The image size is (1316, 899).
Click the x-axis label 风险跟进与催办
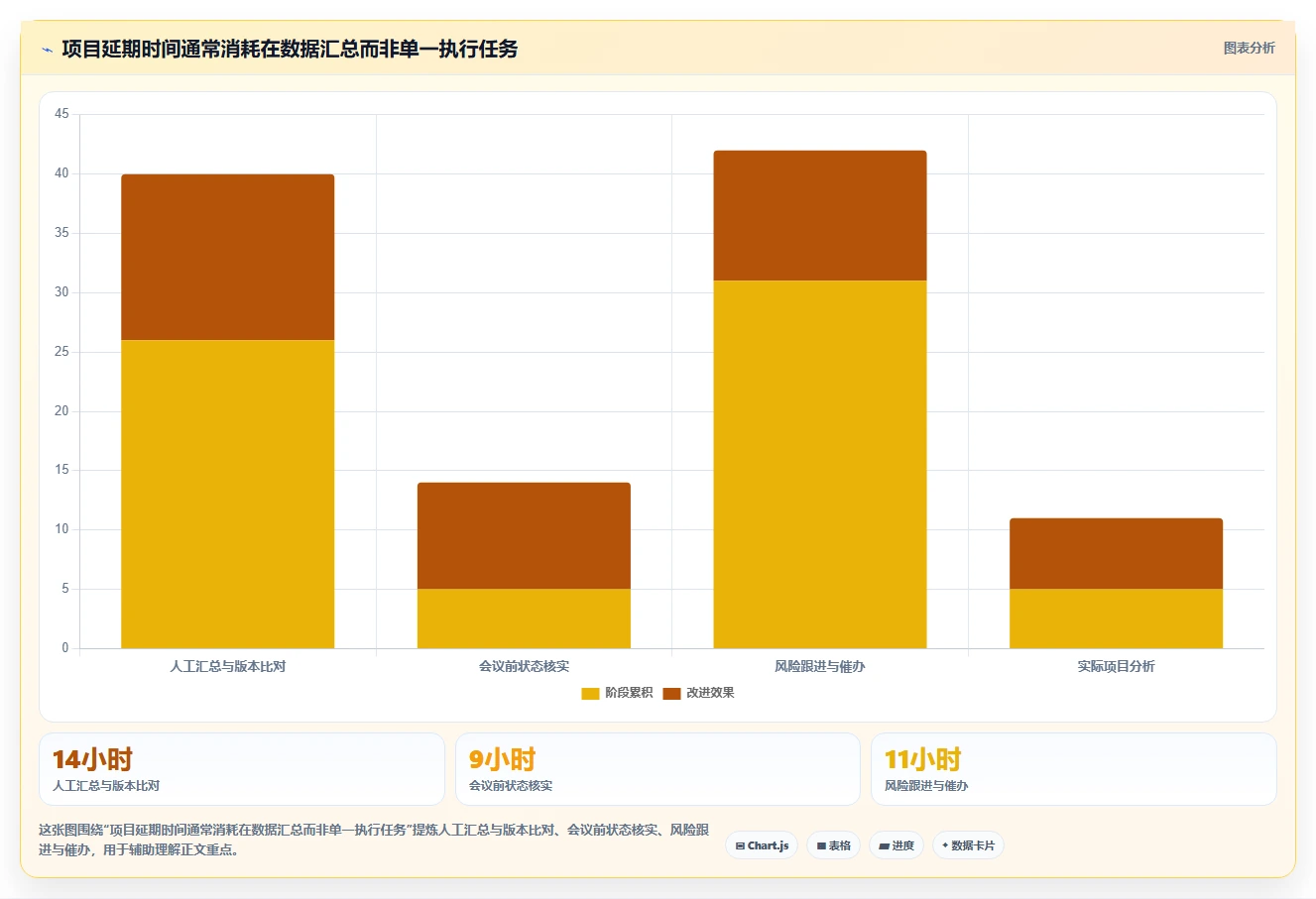[x=820, y=667]
